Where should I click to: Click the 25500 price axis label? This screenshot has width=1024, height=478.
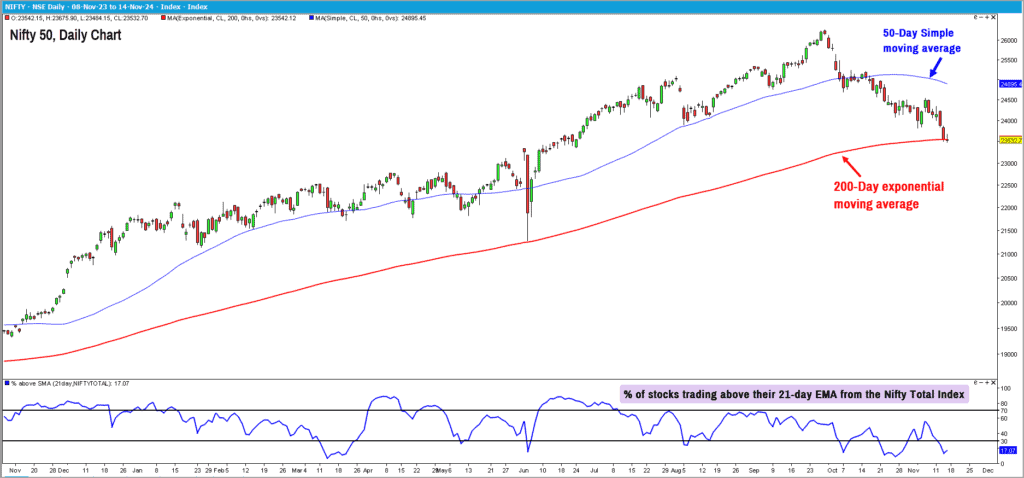[1009, 60]
